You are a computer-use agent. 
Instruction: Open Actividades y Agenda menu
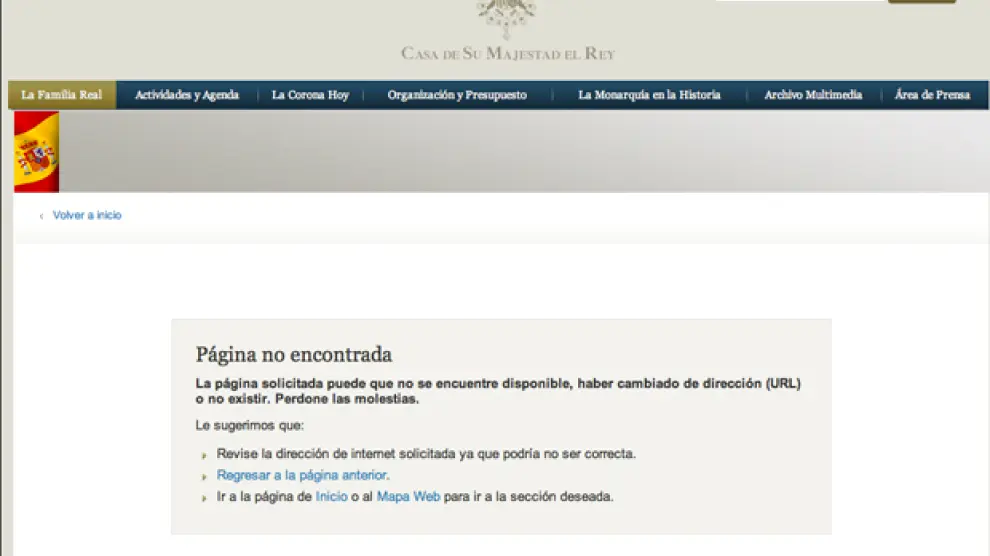(187, 95)
